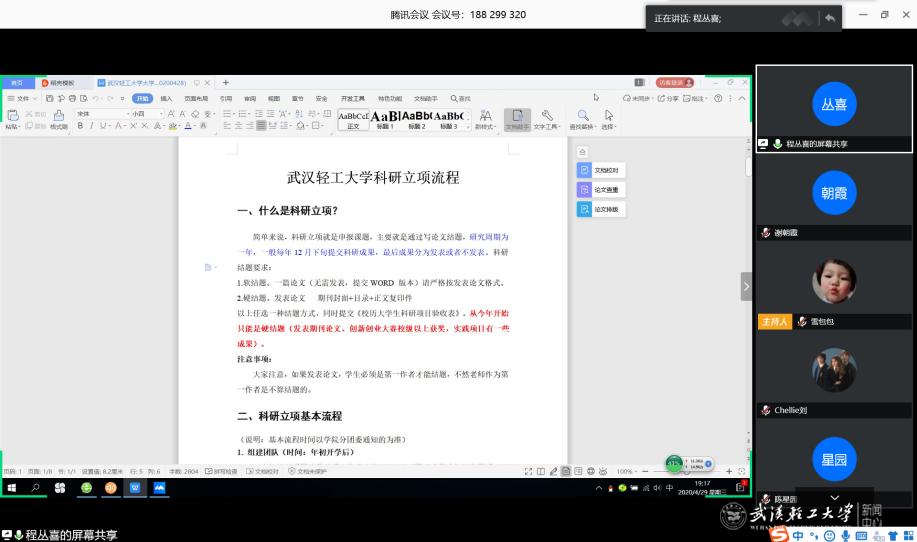The image size is (917, 542).
Task: Click the print icon in quick toolbar
Action: tap(73, 98)
